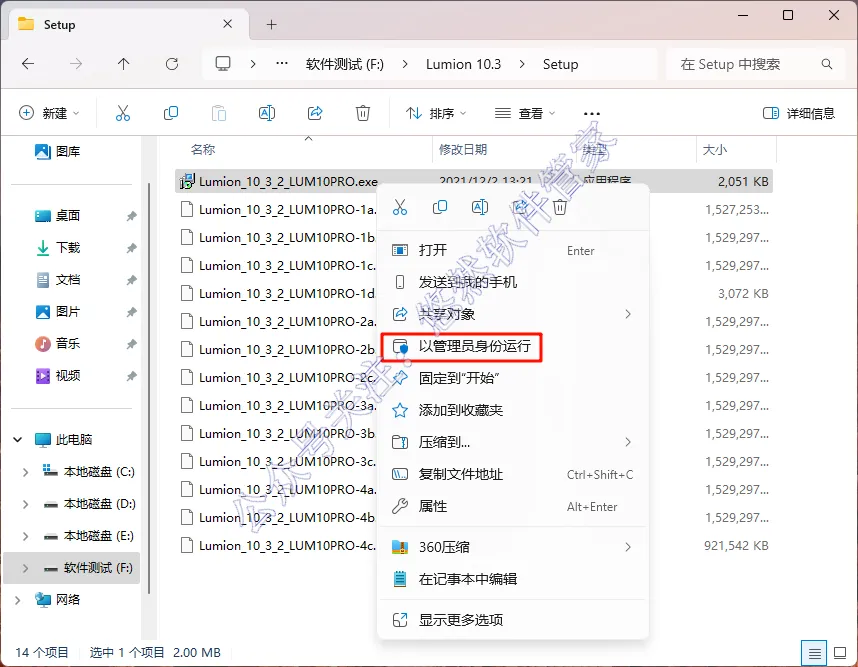Screen dimensions: 858x667
Task: Click the Copy icon in the context menu
Action: tap(440, 207)
